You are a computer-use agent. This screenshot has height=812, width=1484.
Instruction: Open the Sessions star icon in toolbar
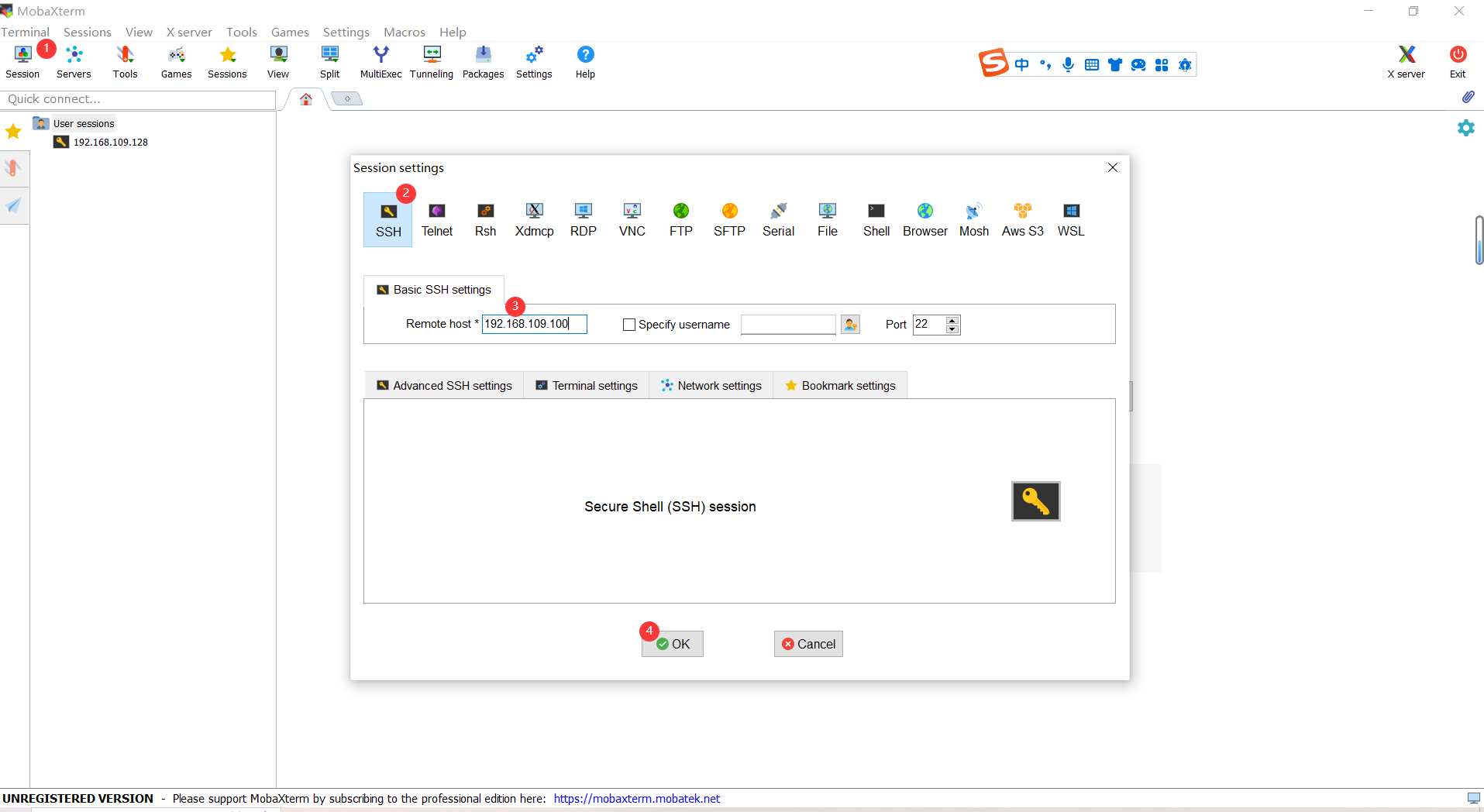(x=227, y=61)
